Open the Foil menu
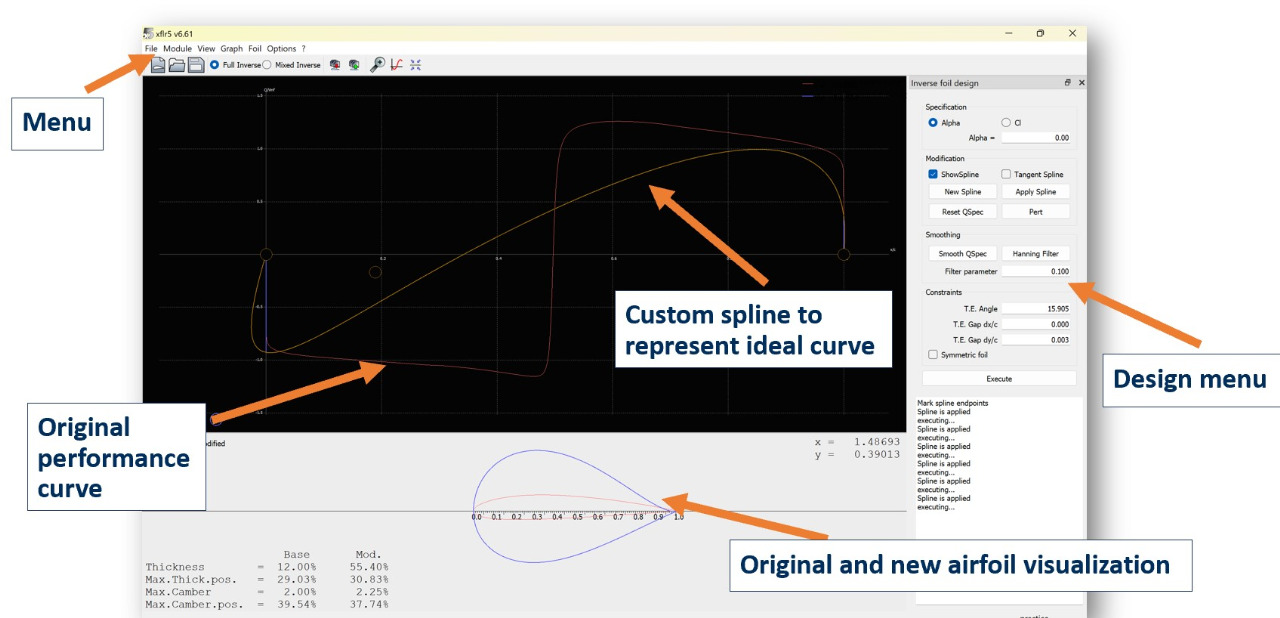 click(x=255, y=48)
